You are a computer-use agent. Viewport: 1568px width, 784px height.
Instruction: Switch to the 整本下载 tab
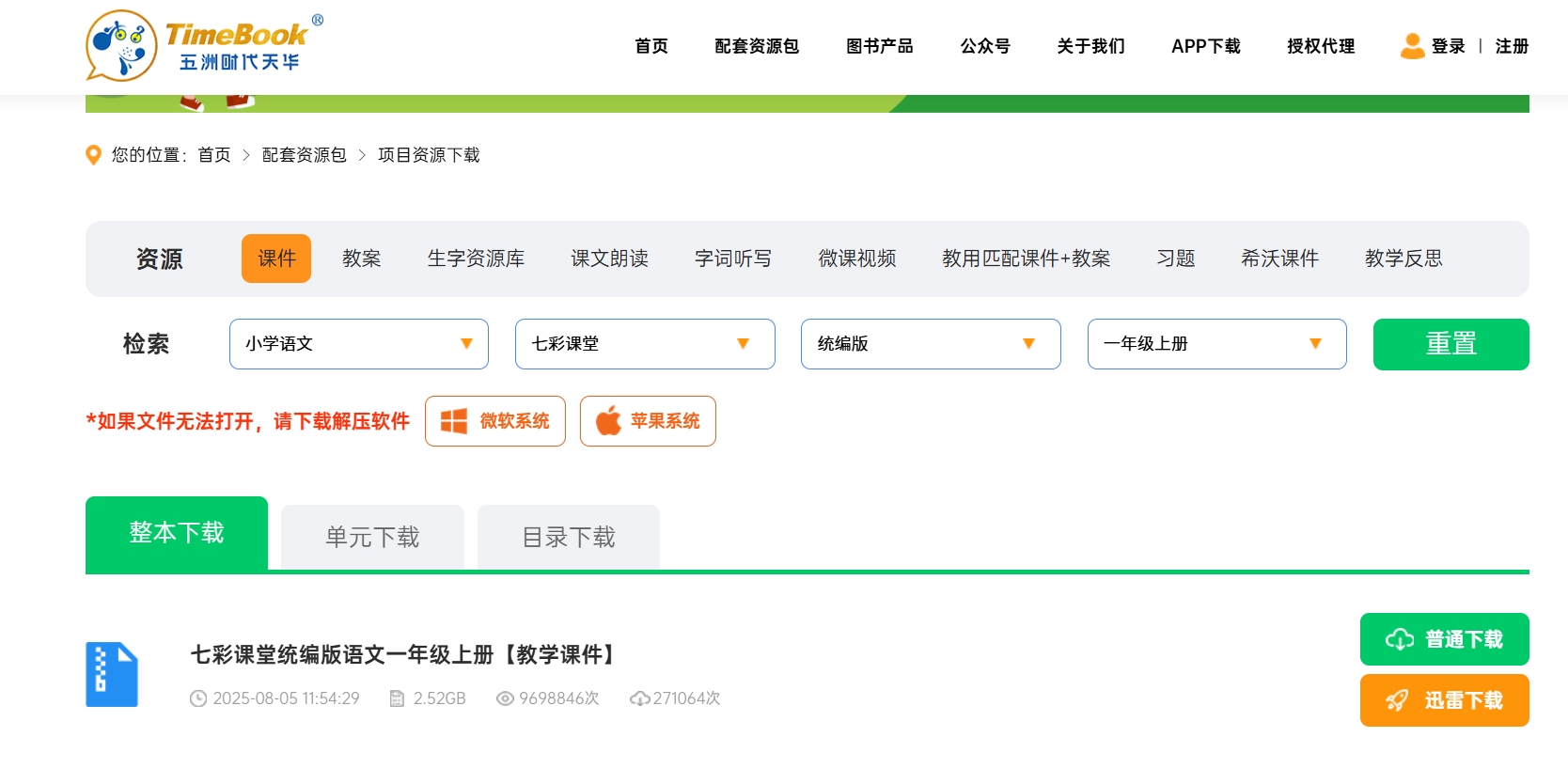point(177,533)
